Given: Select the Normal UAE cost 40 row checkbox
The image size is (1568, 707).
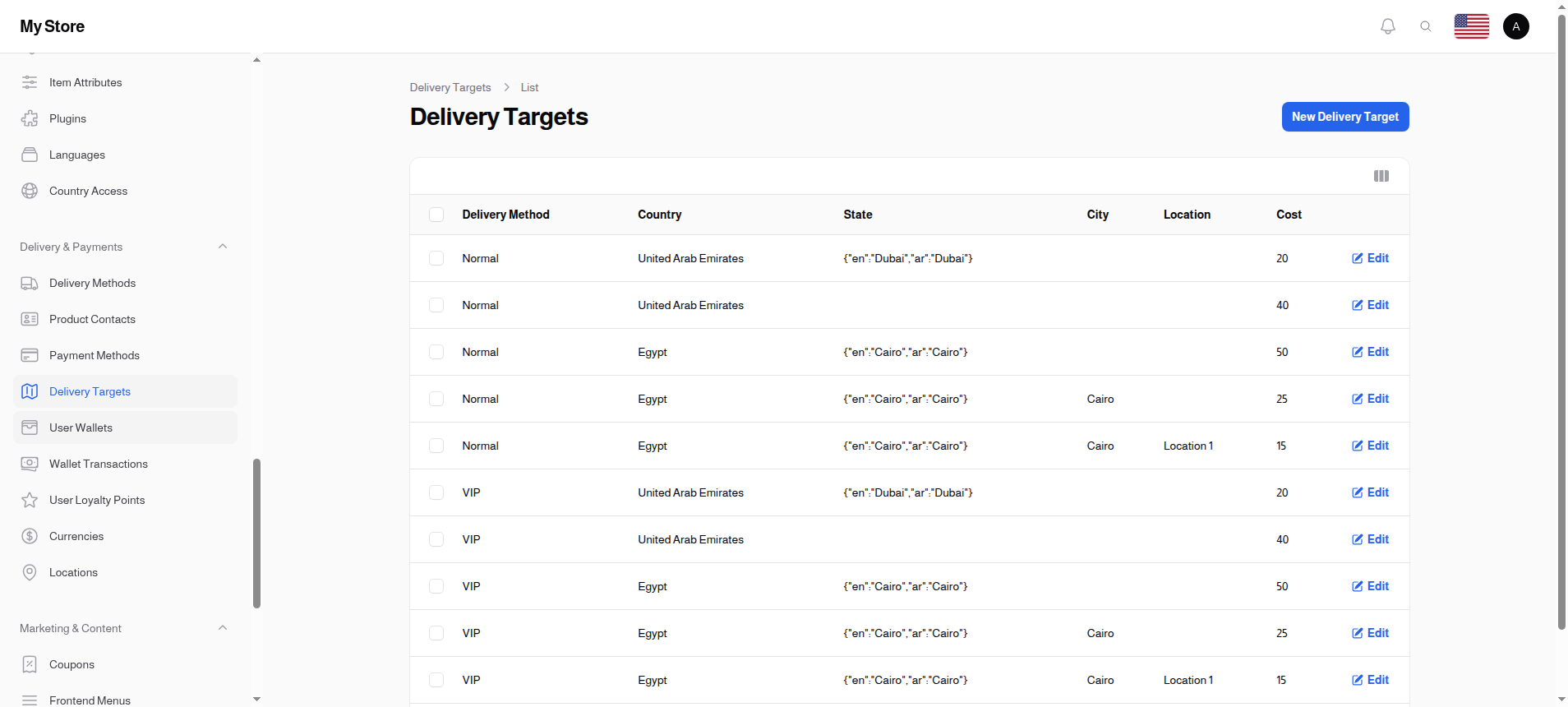Looking at the screenshot, I should [436, 305].
